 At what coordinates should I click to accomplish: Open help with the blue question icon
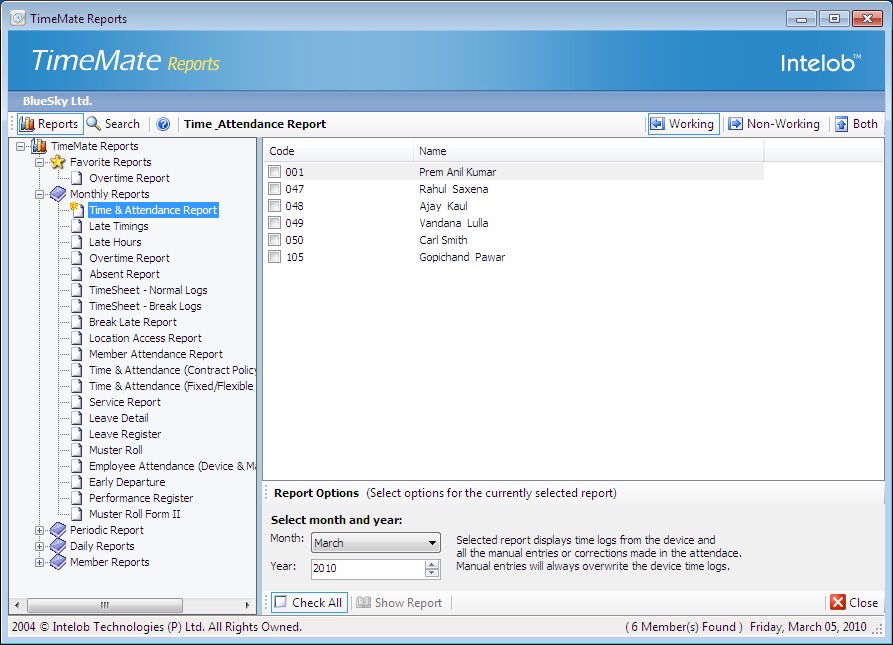(x=163, y=124)
